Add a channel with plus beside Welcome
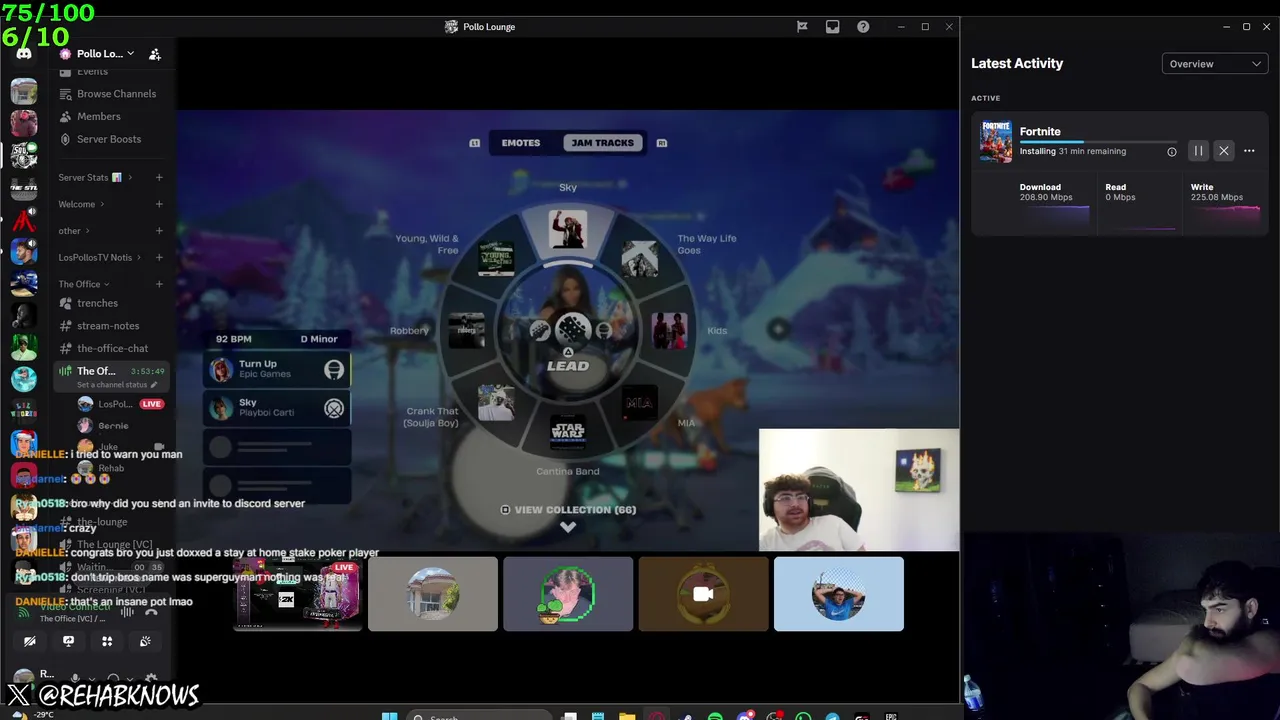1280x720 pixels. point(158,204)
